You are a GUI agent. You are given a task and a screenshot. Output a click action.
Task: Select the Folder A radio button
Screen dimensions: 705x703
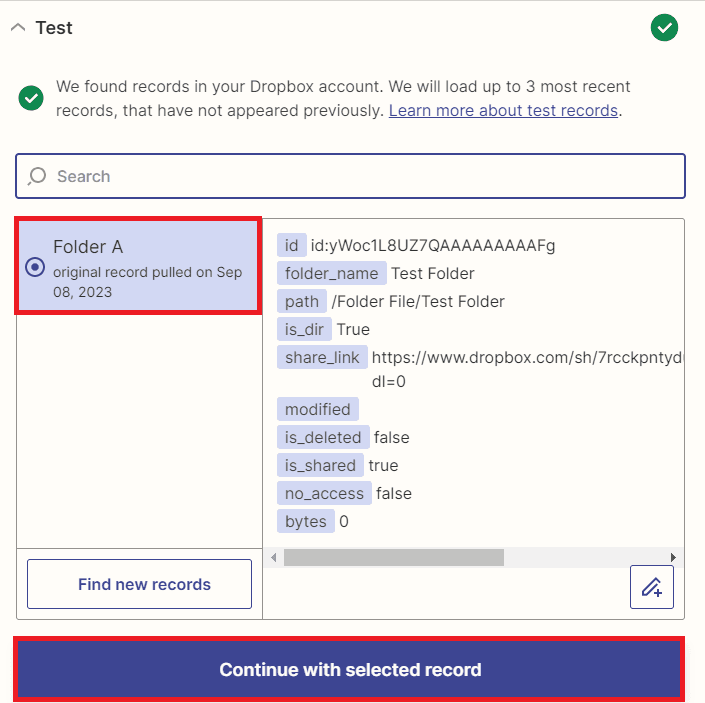35,267
